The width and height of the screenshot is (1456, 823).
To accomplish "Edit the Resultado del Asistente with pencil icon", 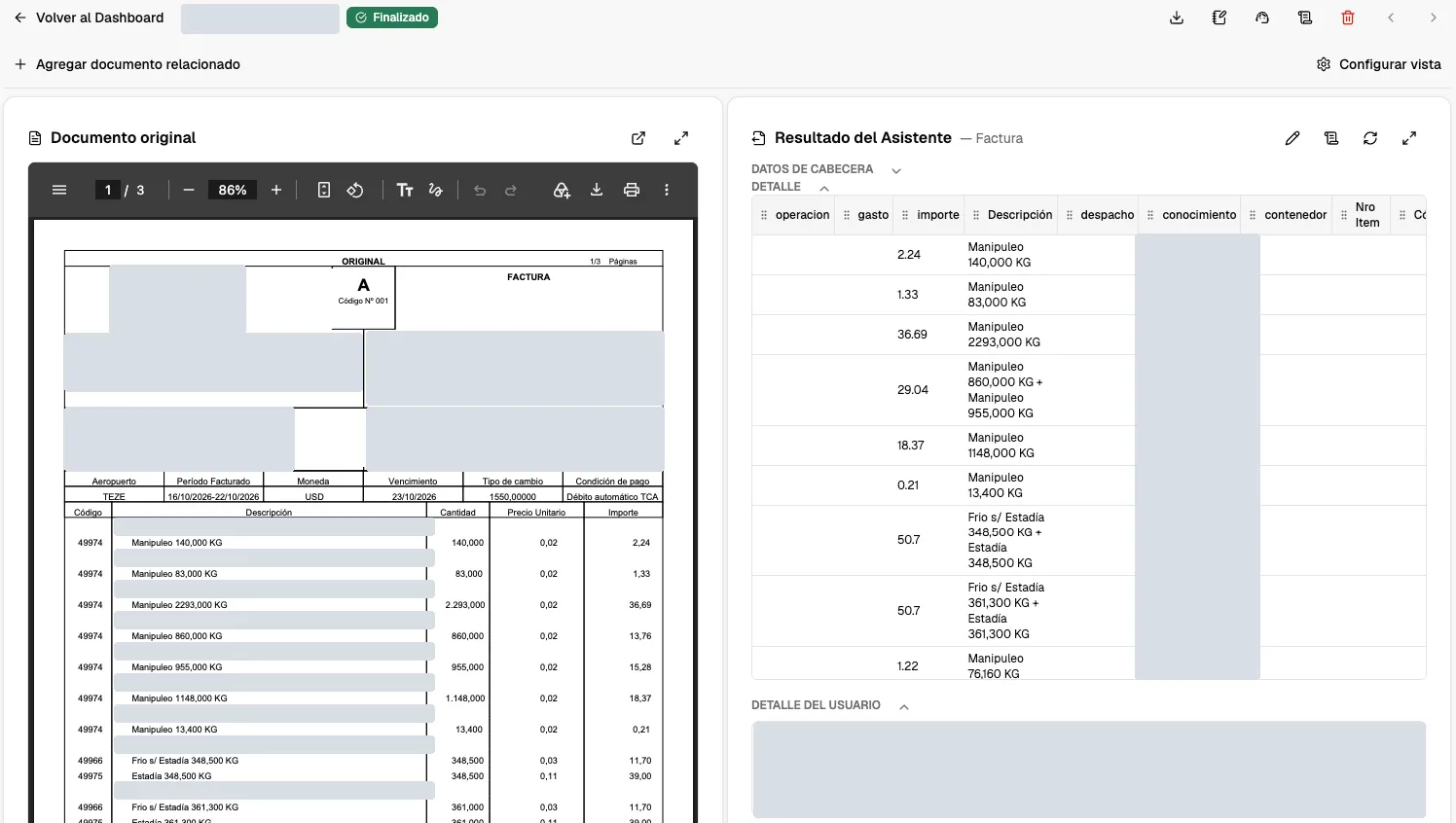I will pyautogui.click(x=1292, y=138).
